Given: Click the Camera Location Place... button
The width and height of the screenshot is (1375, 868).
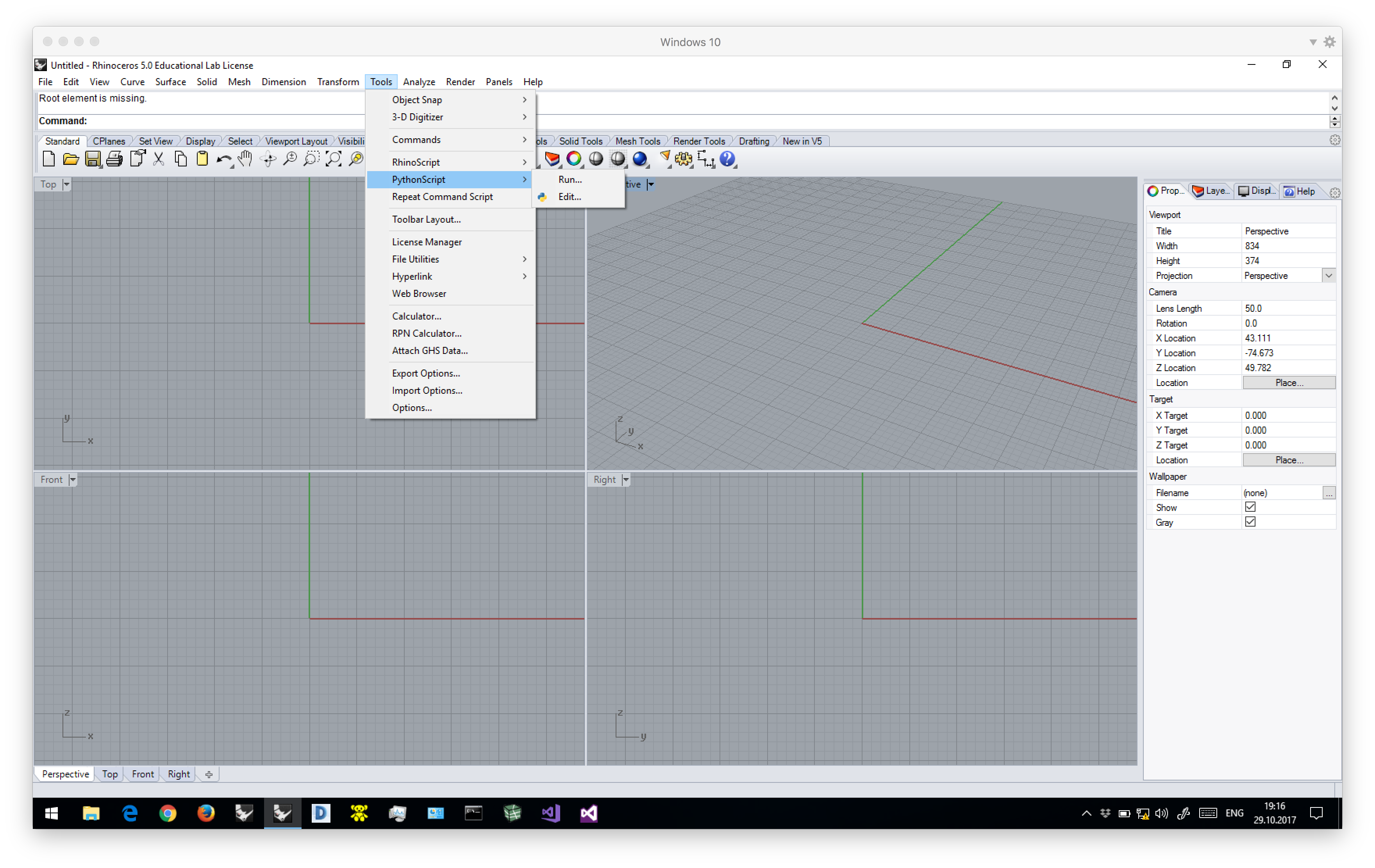Looking at the screenshot, I should (x=1289, y=382).
